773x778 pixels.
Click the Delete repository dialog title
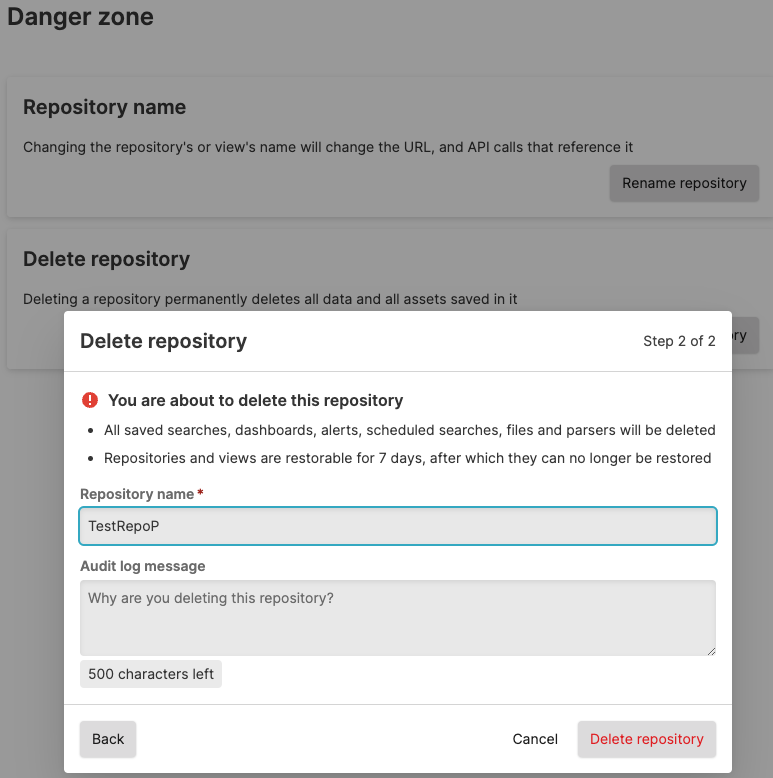pyautogui.click(x=163, y=341)
